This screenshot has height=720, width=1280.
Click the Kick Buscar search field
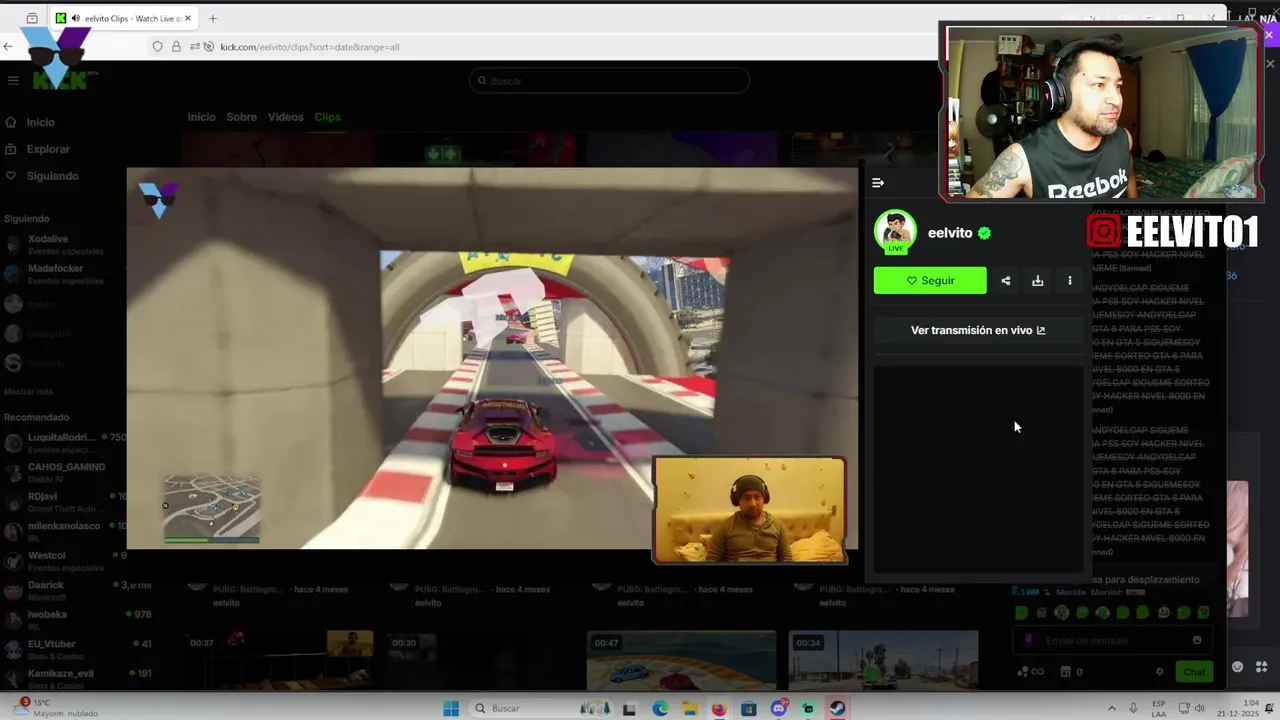[x=610, y=81]
